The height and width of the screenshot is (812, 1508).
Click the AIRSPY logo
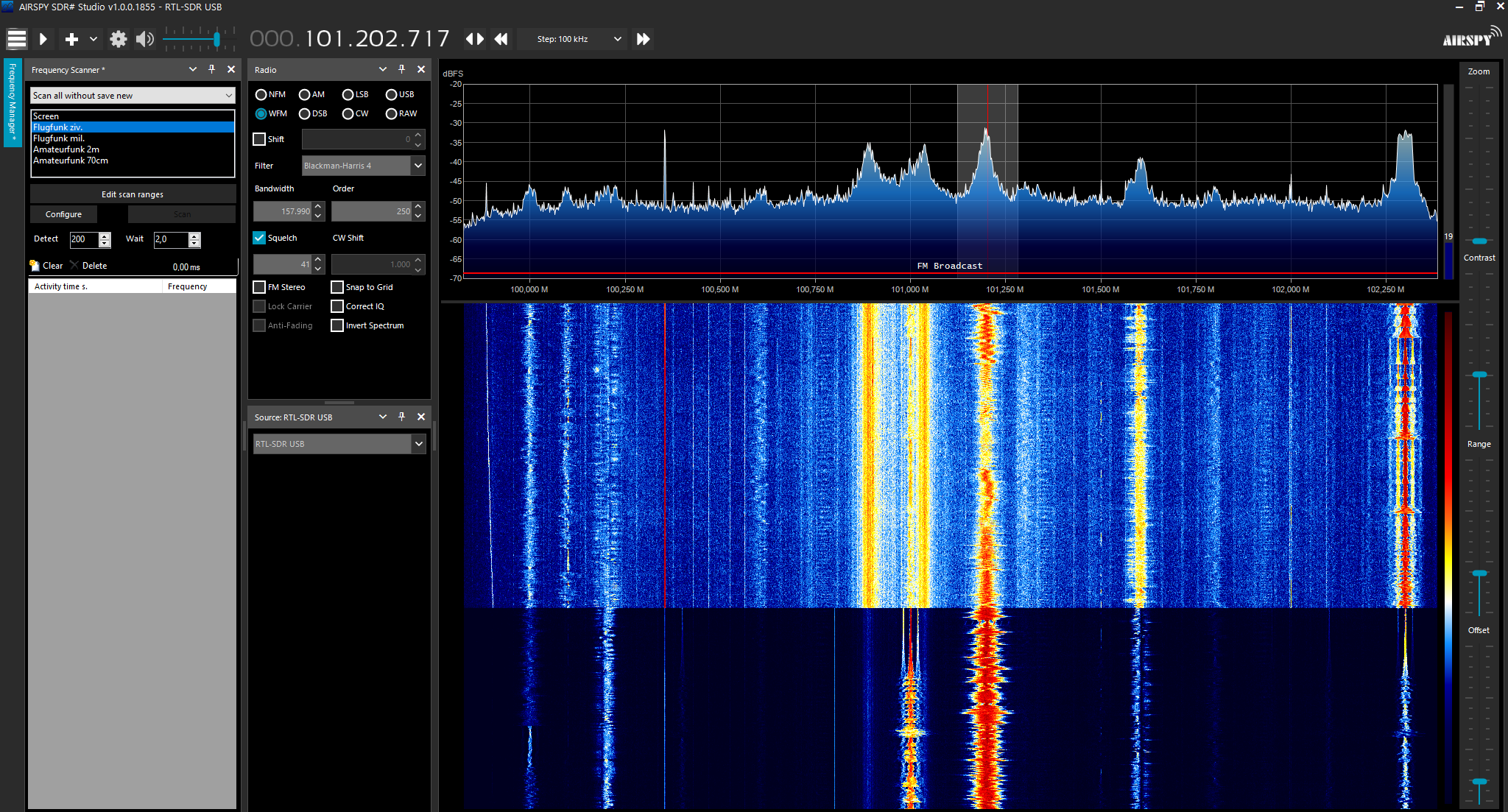[x=1472, y=38]
